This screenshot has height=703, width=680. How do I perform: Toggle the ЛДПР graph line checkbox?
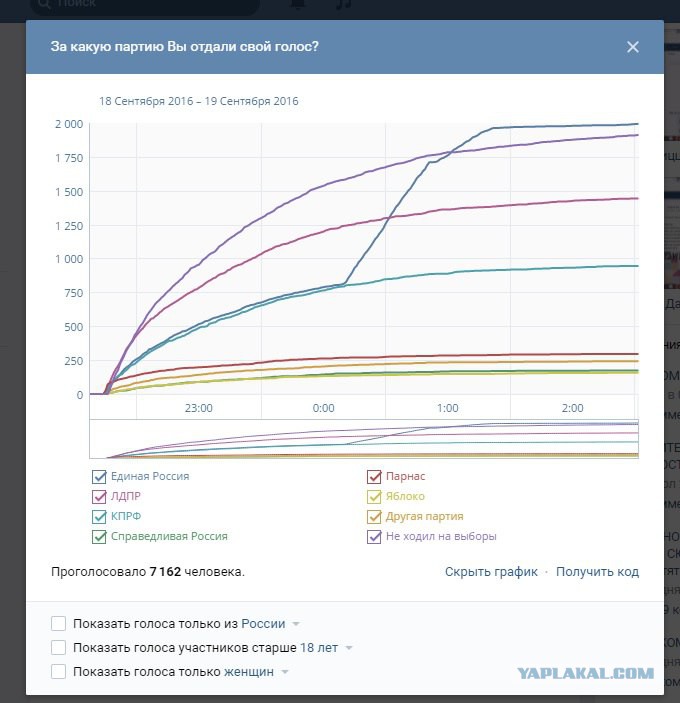pos(99,497)
